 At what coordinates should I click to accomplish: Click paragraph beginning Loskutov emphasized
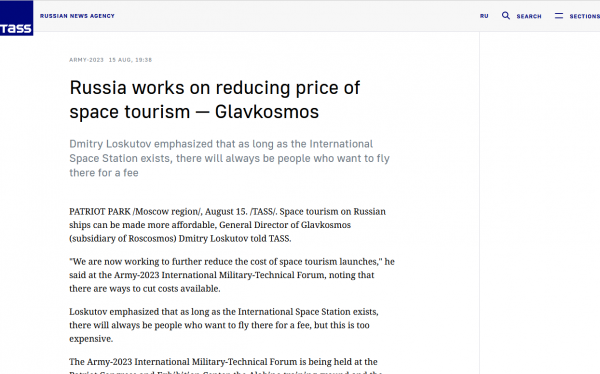tap(223, 325)
